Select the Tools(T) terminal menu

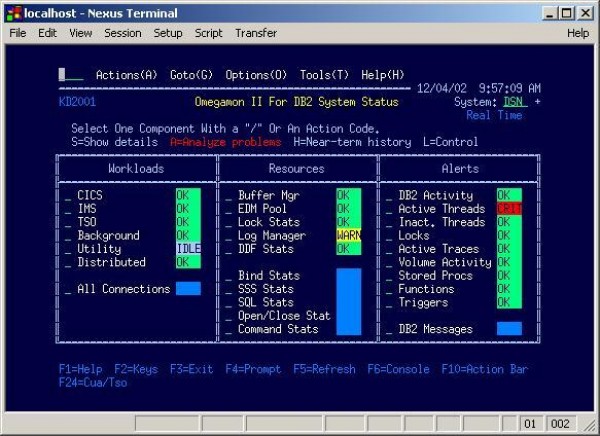point(324,75)
